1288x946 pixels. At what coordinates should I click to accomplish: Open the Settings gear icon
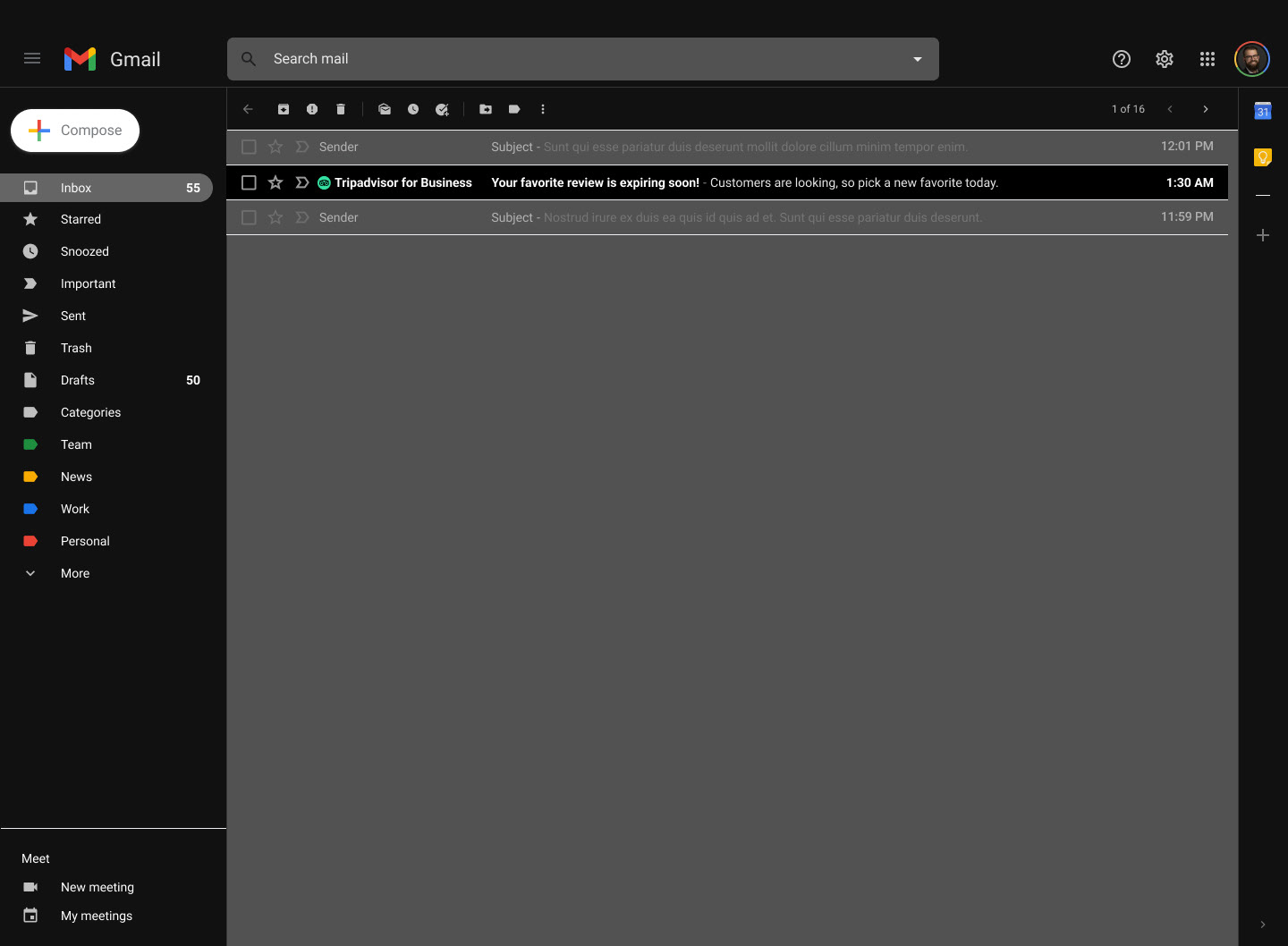[x=1165, y=59]
